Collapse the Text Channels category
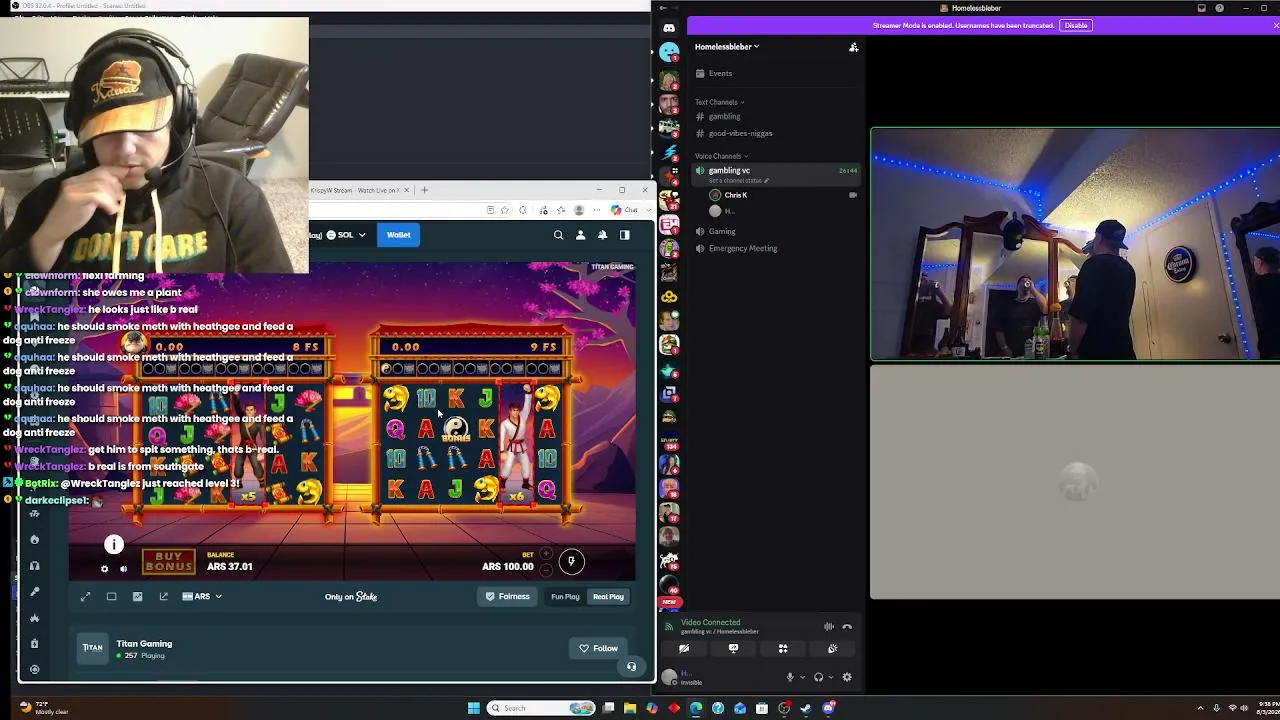This screenshot has height=720, width=1280. coord(719,102)
